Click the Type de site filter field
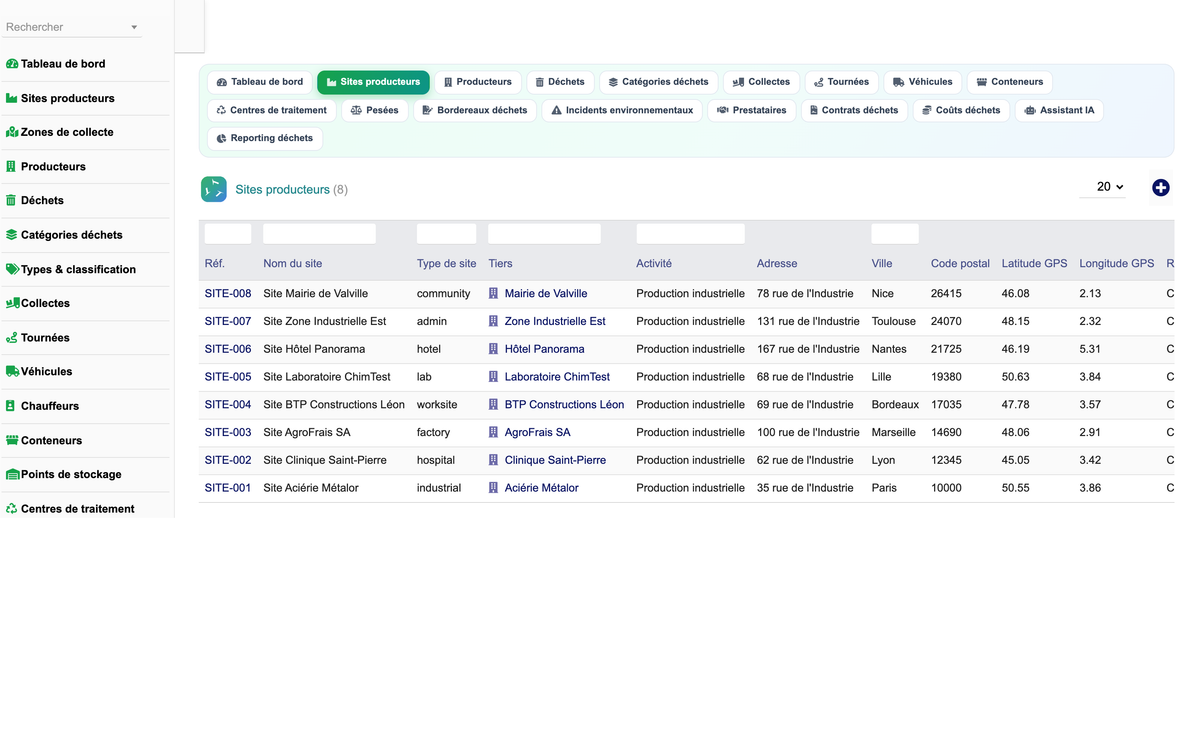The width and height of the screenshot is (1200, 743). (446, 234)
